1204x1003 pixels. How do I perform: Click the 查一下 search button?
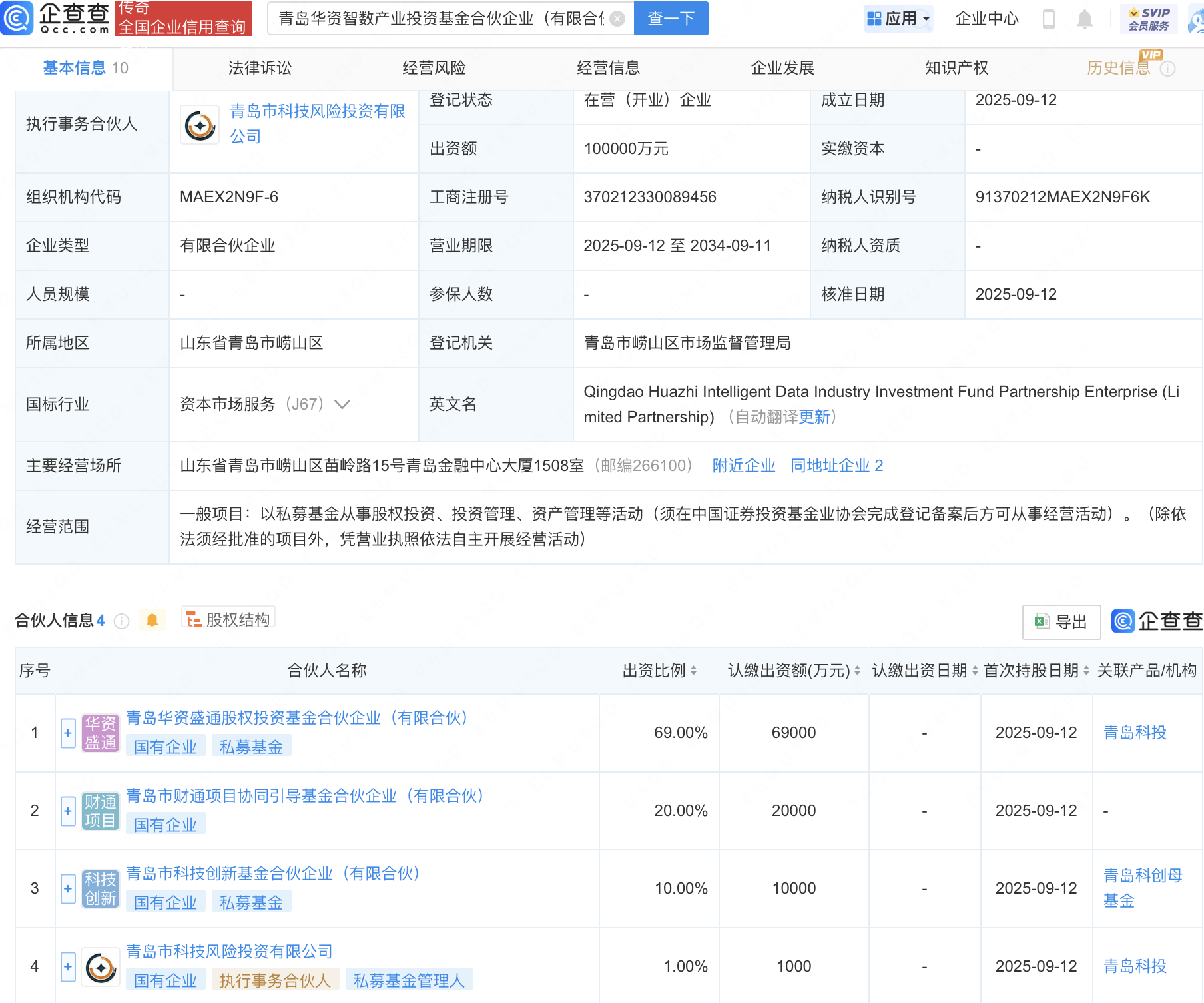[671, 18]
